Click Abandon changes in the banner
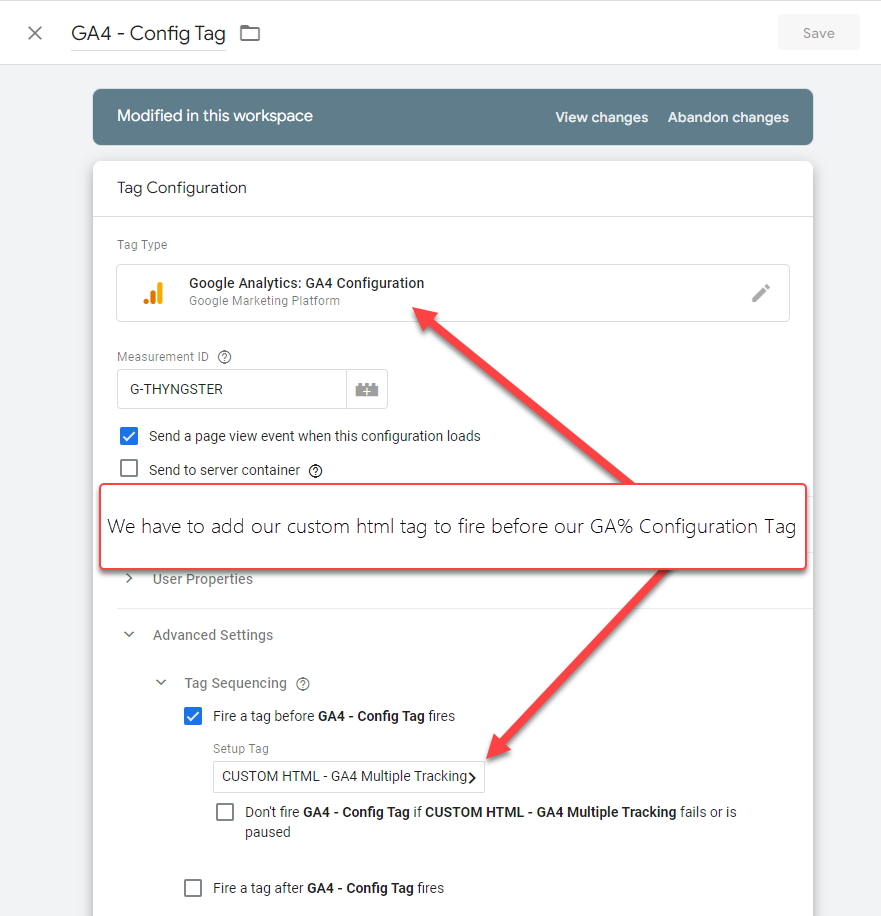The height and width of the screenshot is (916, 881). pyautogui.click(x=728, y=117)
